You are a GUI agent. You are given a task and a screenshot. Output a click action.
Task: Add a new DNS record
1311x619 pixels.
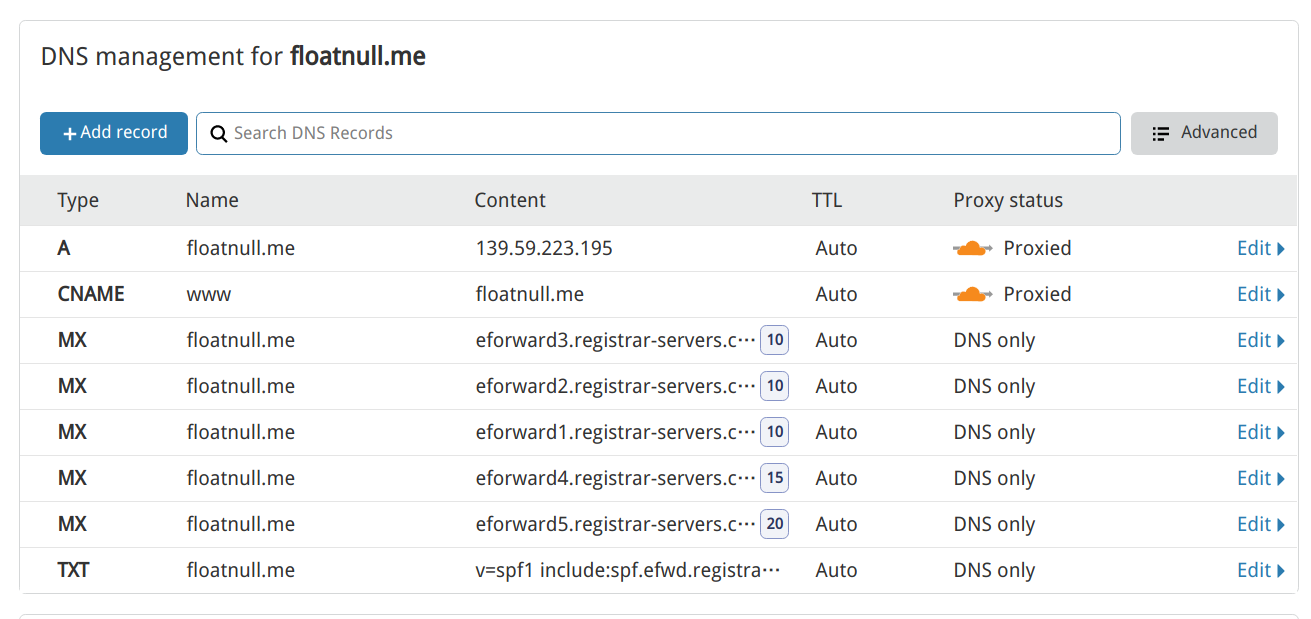[x=114, y=133]
